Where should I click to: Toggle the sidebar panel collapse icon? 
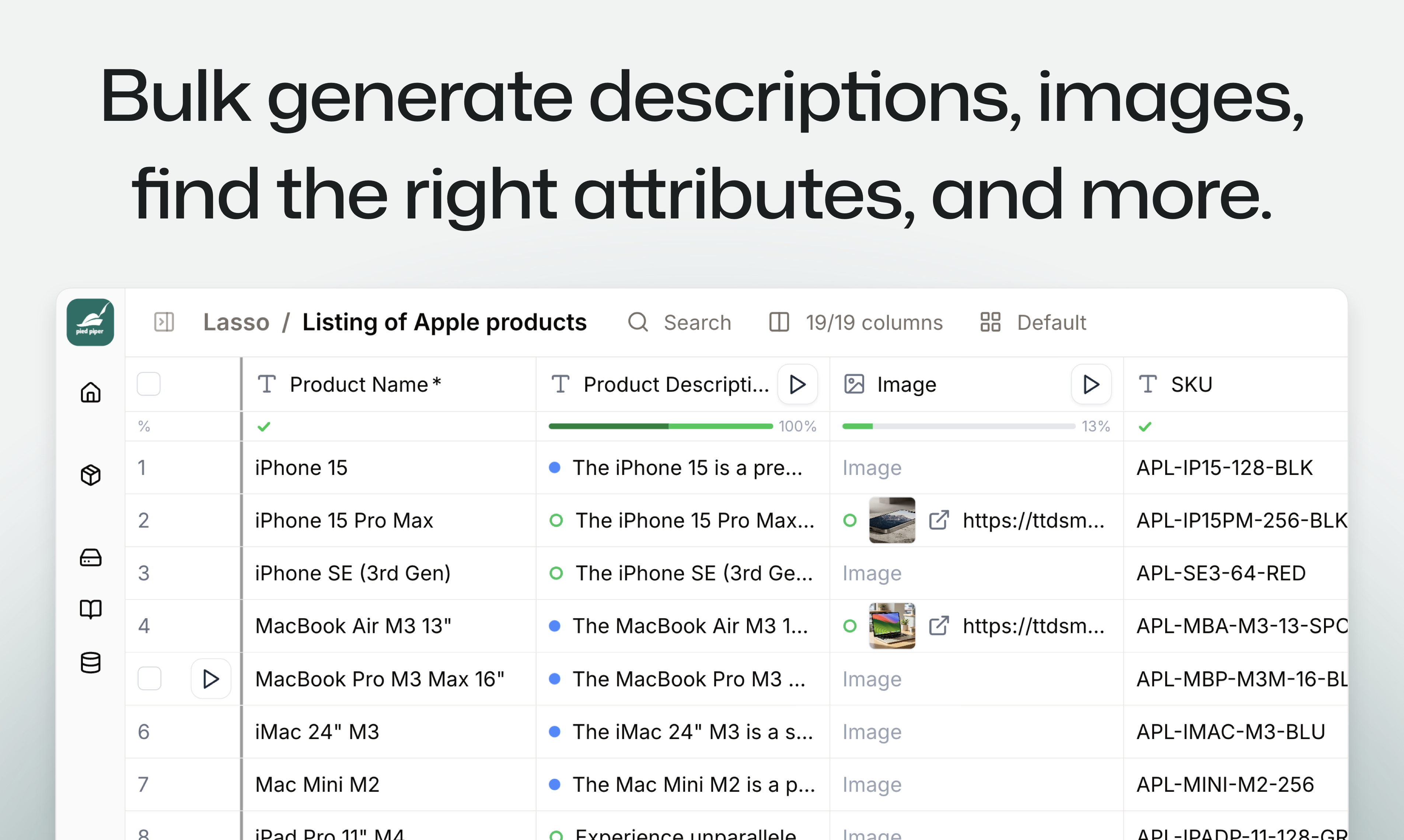(x=164, y=322)
